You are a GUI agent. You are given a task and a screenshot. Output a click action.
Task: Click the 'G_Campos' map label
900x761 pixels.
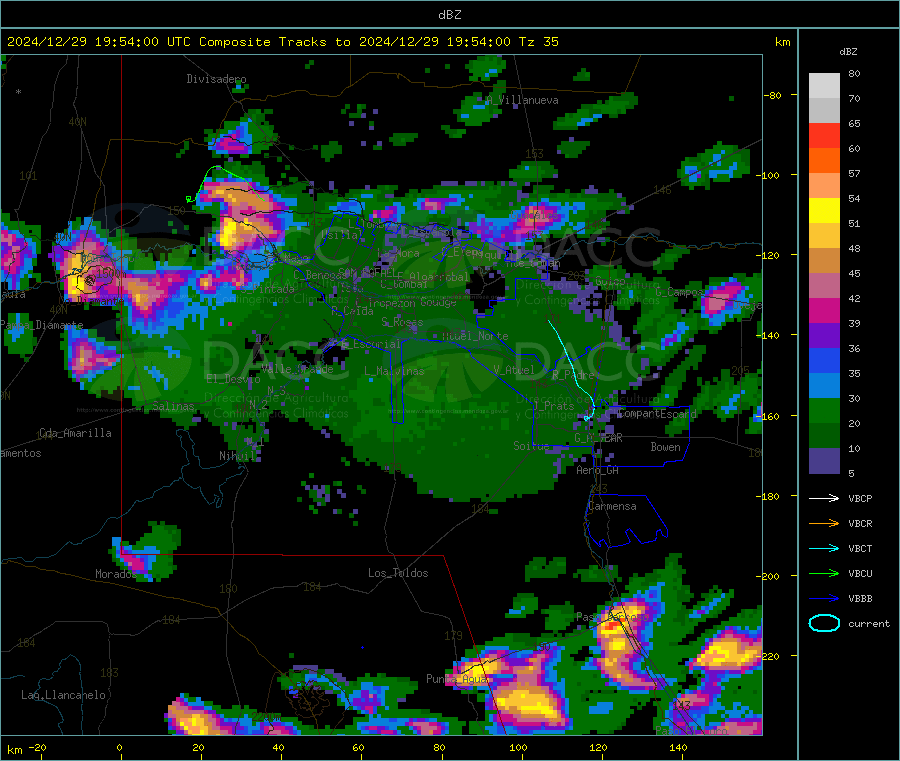coord(678,292)
